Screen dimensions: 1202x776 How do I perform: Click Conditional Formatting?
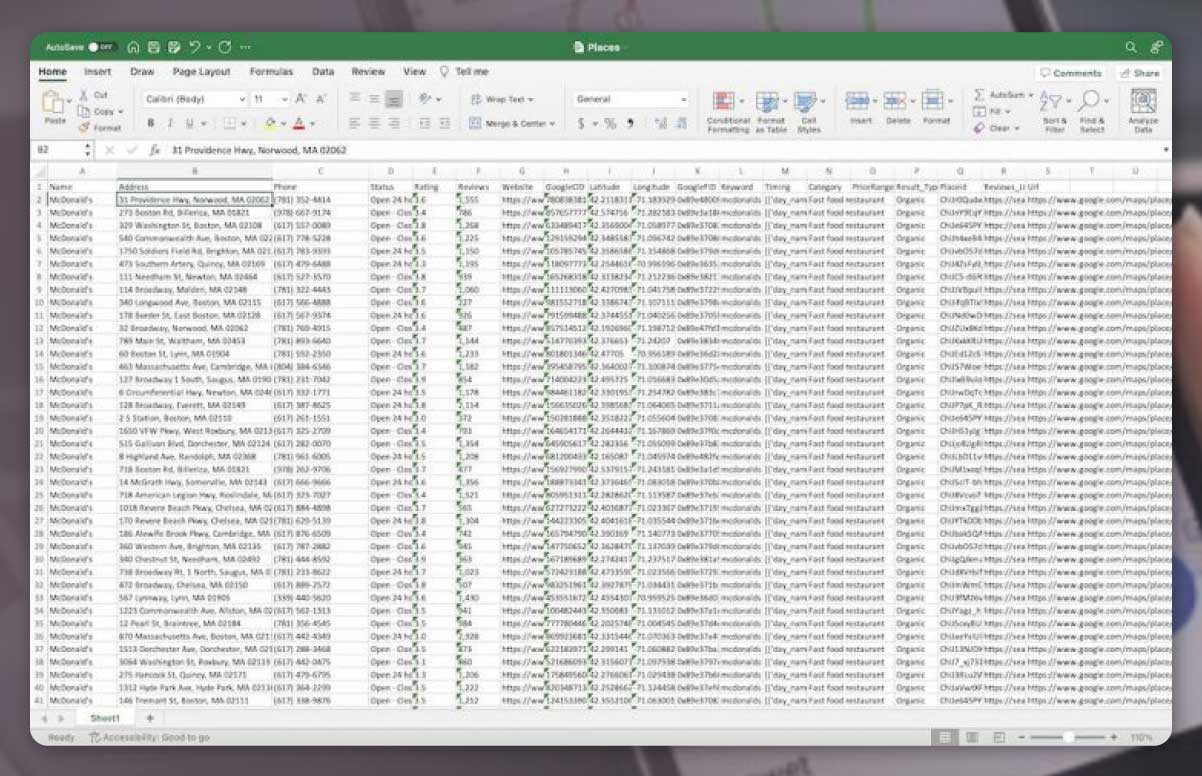pos(727,111)
